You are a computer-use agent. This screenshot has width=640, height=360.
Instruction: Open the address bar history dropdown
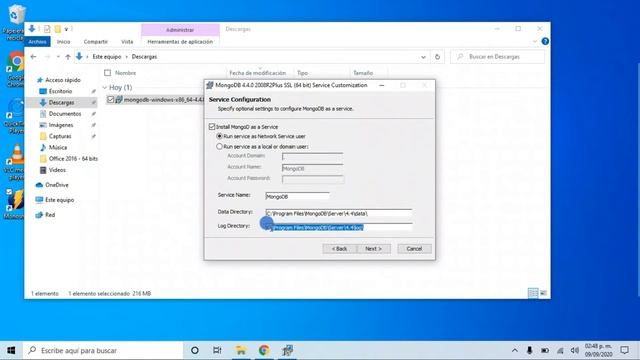tap(423, 57)
